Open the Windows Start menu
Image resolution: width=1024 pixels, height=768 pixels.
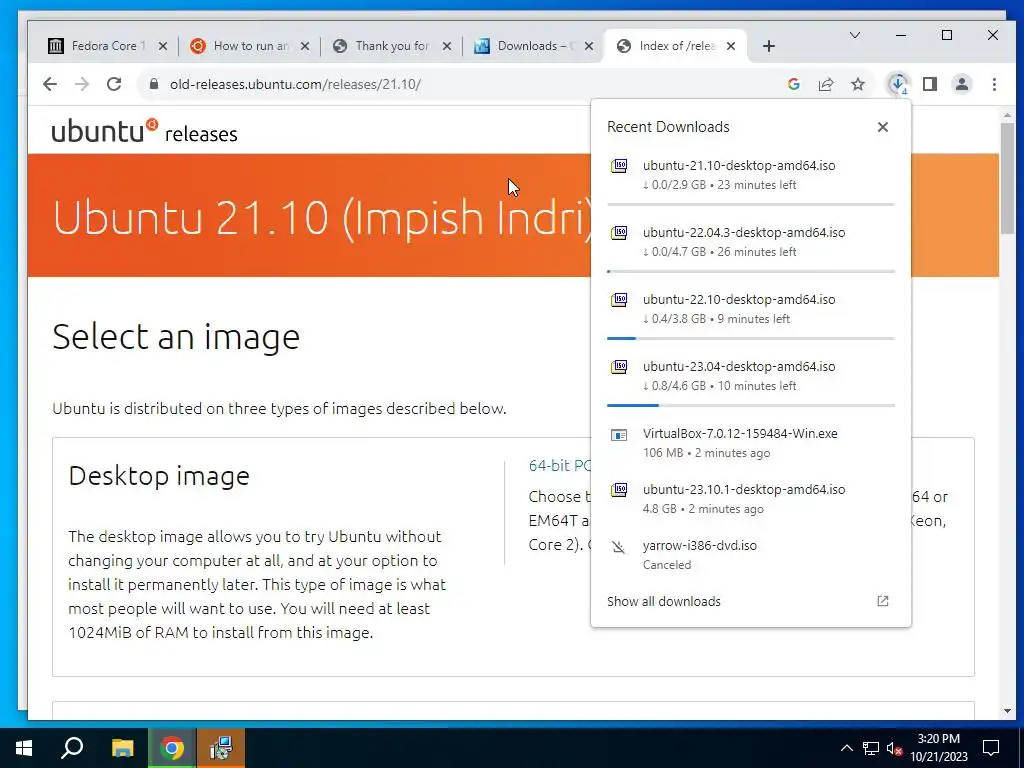pos(24,748)
